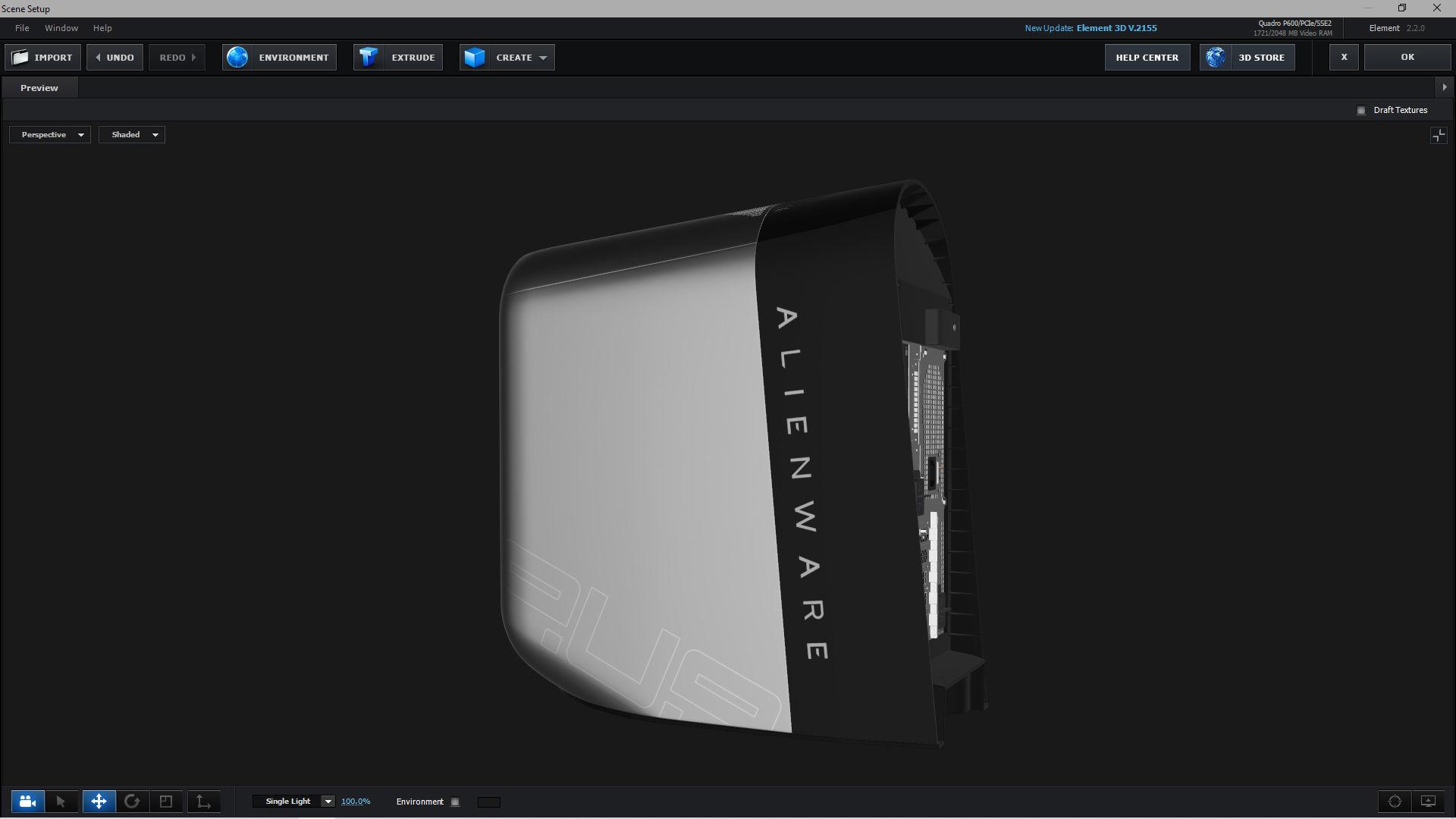
Task: Click the Redo button
Action: click(177, 58)
